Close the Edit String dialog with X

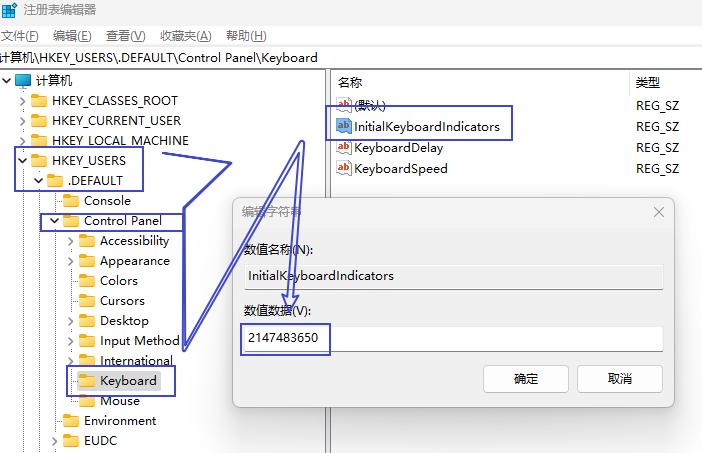coord(659,212)
